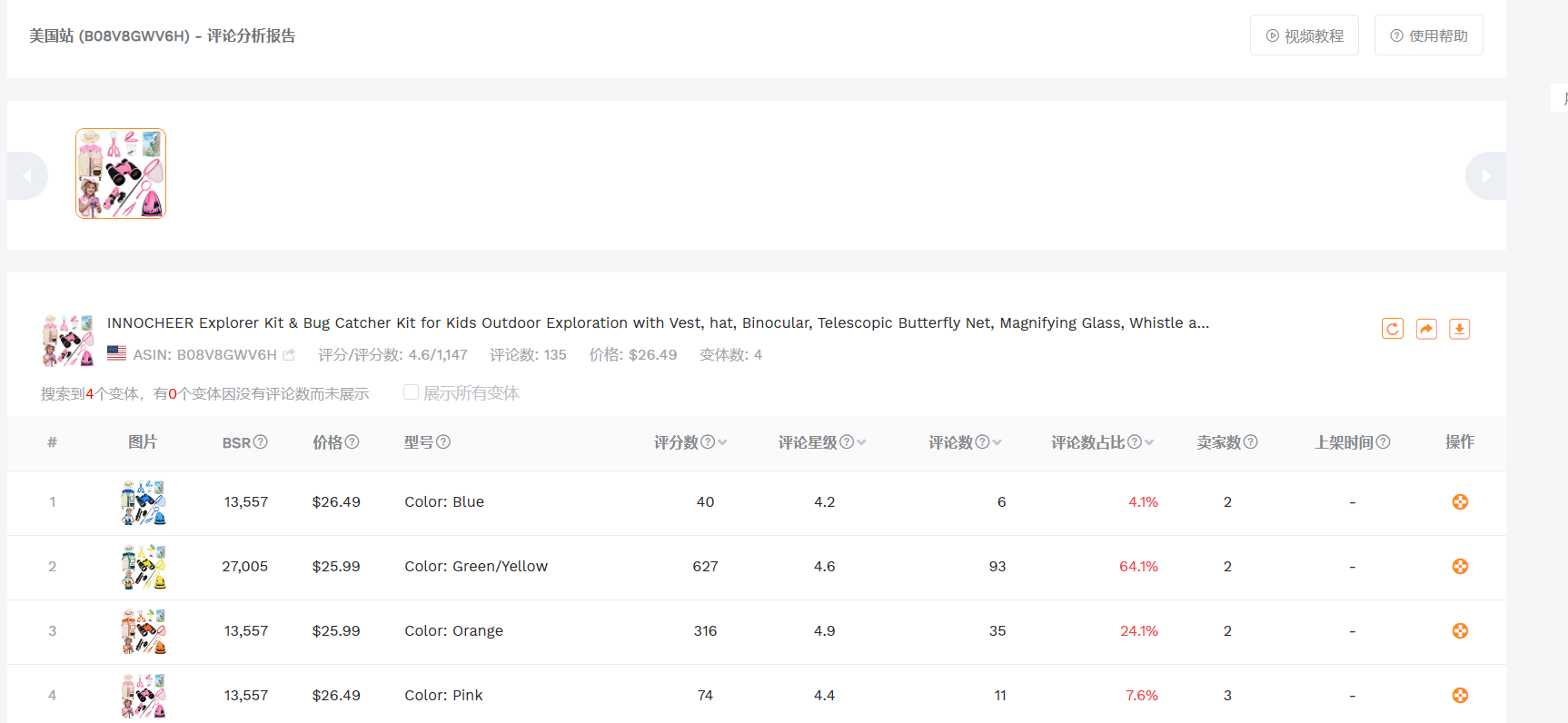This screenshot has width=1568, height=723.
Task: Open the external link icon beside ASIN
Action: point(289,355)
